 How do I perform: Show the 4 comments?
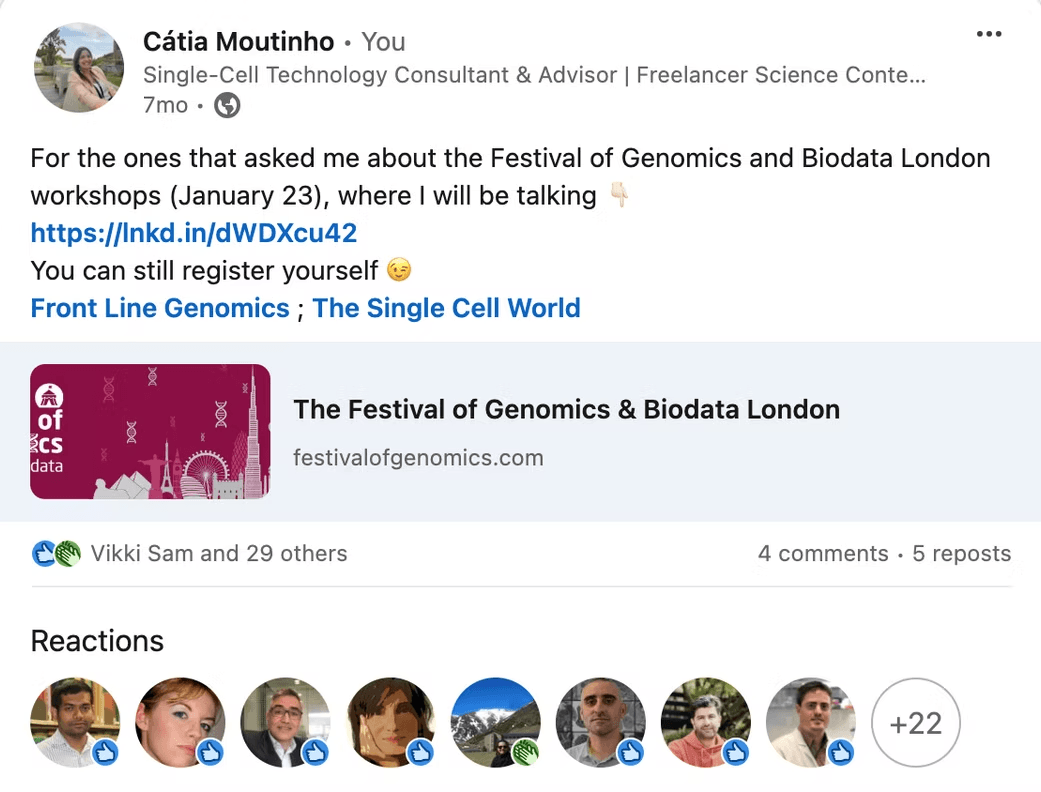tap(822, 554)
